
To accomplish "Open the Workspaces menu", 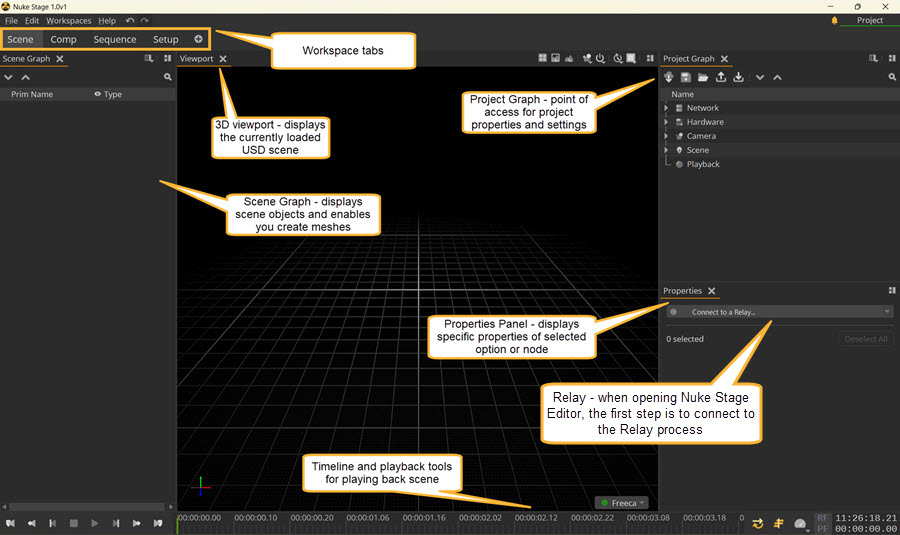I will click(68, 20).
